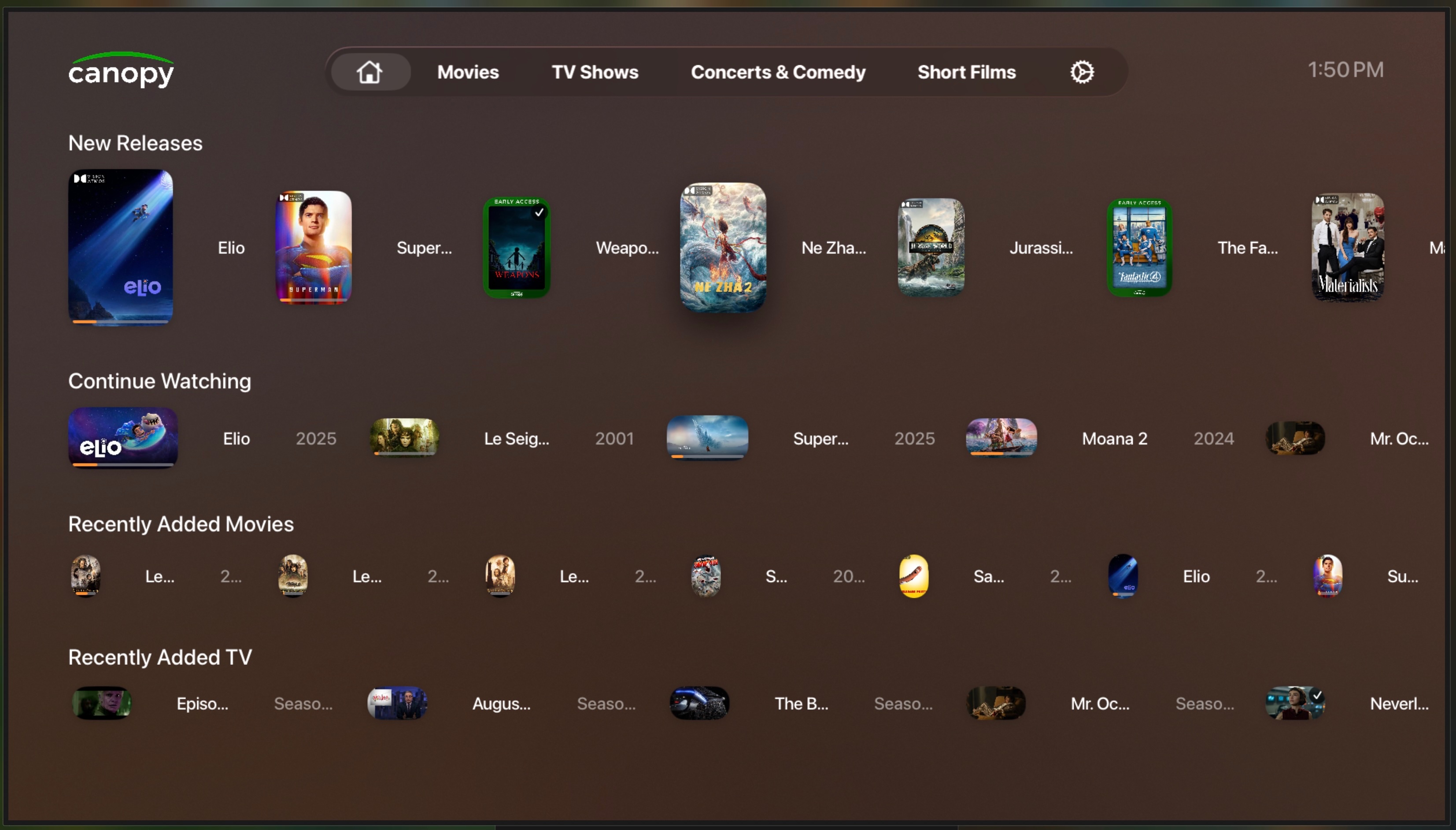Open the 'S...' poster in Recently Added Movies

[x=706, y=576]
